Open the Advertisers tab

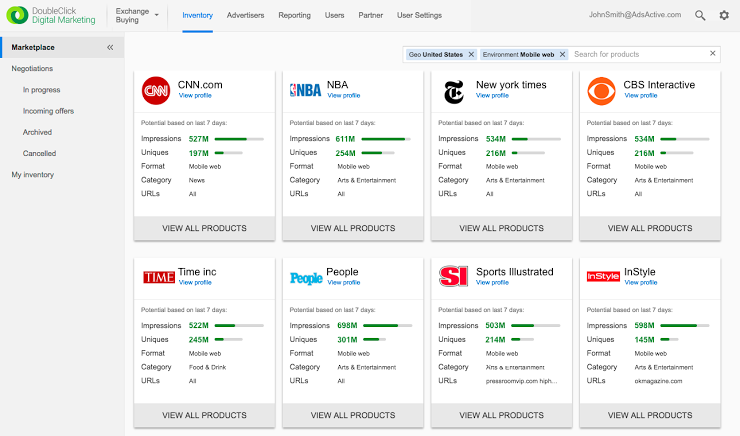click(245, 16)
